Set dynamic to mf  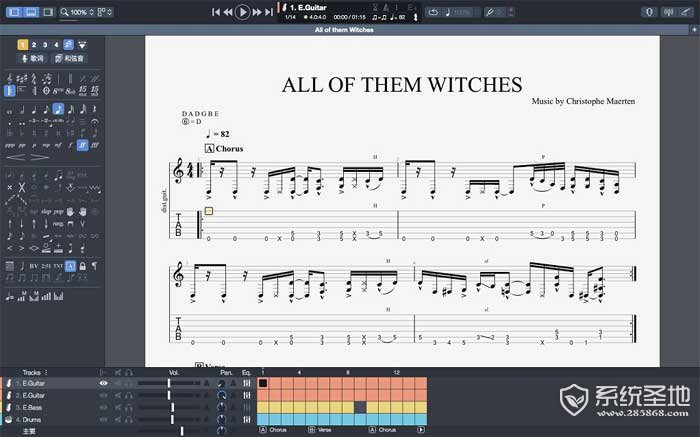click(58, 146)
